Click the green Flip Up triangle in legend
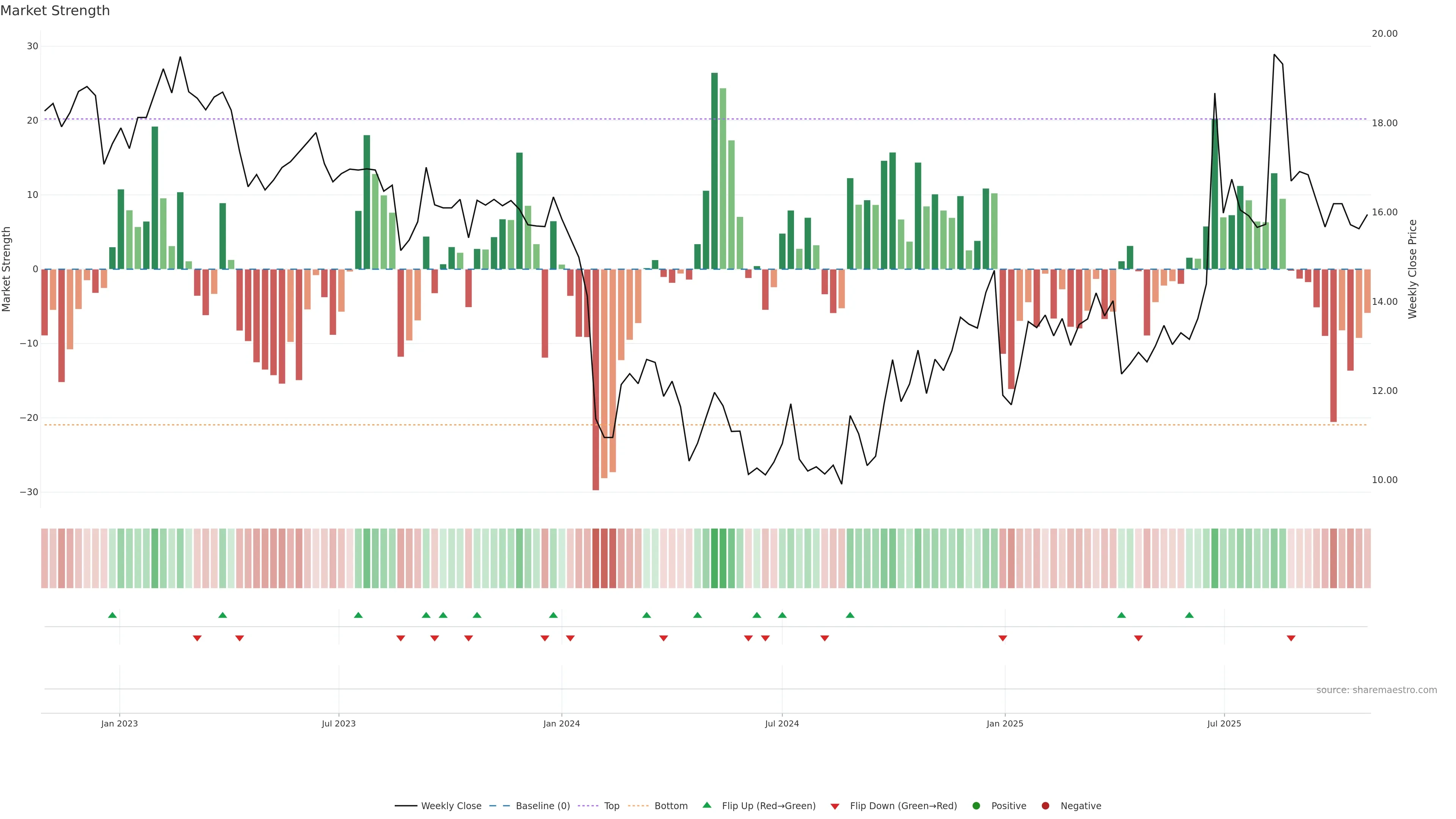The width and height of the screenshot is (1456, 819). tap(706, 805)
